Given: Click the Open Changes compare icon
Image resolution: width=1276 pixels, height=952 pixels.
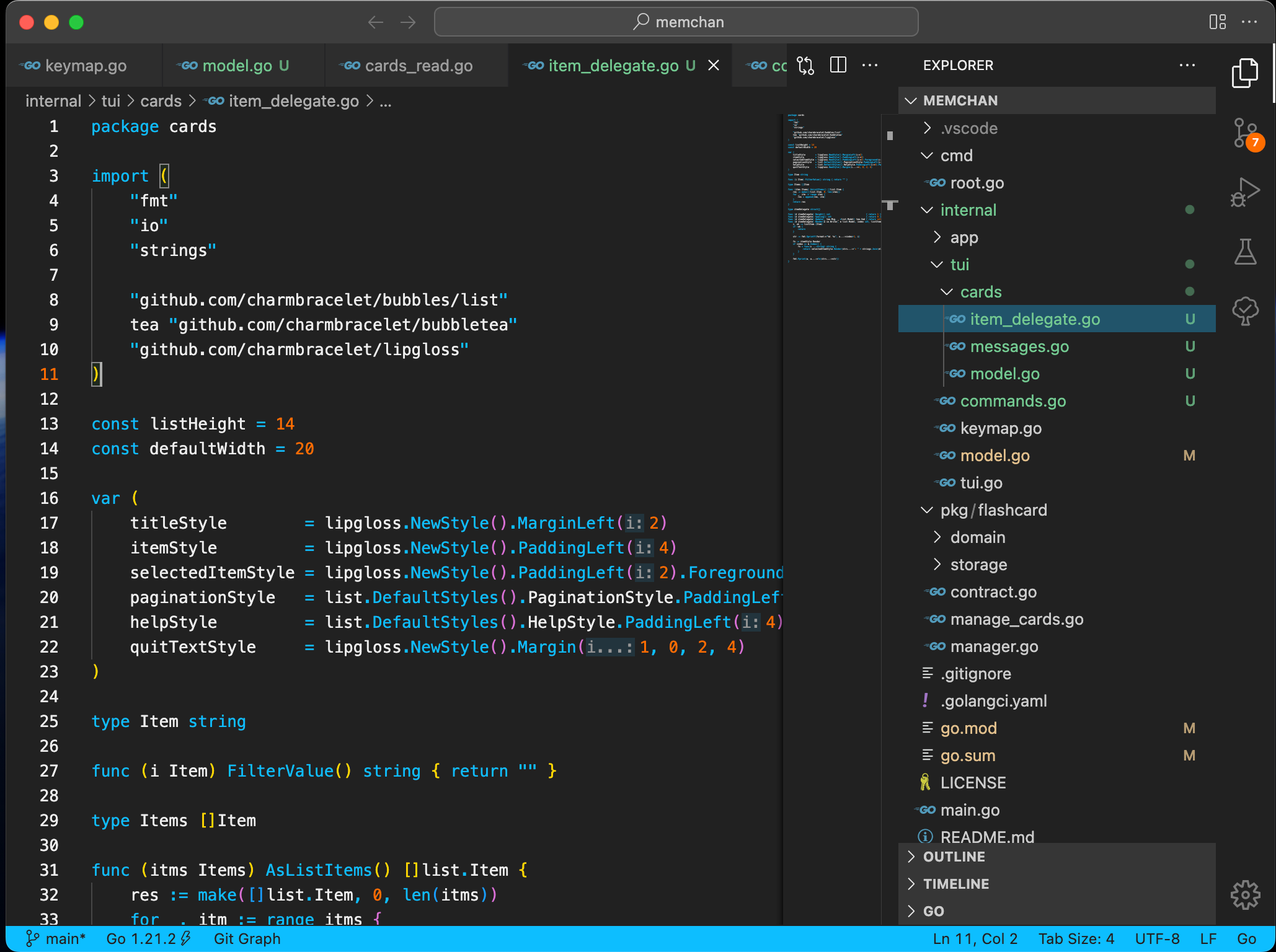Looking at the screenshot, I should (x=805, y=65).
